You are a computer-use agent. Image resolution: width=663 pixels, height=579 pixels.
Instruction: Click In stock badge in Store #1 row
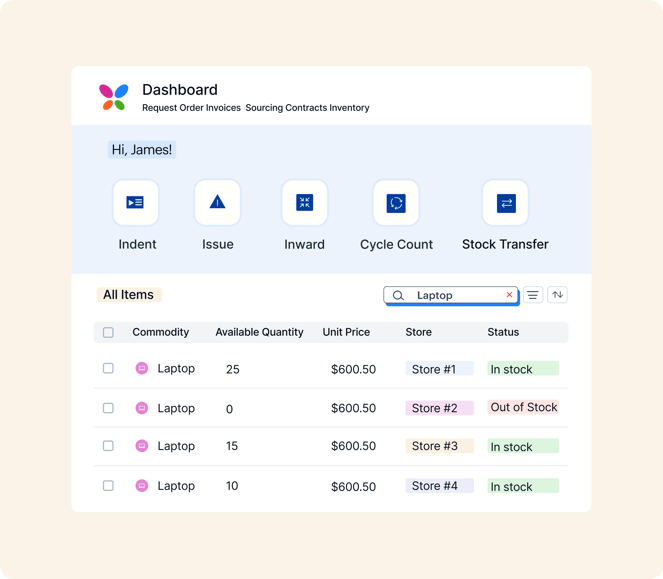coord(523,369)
